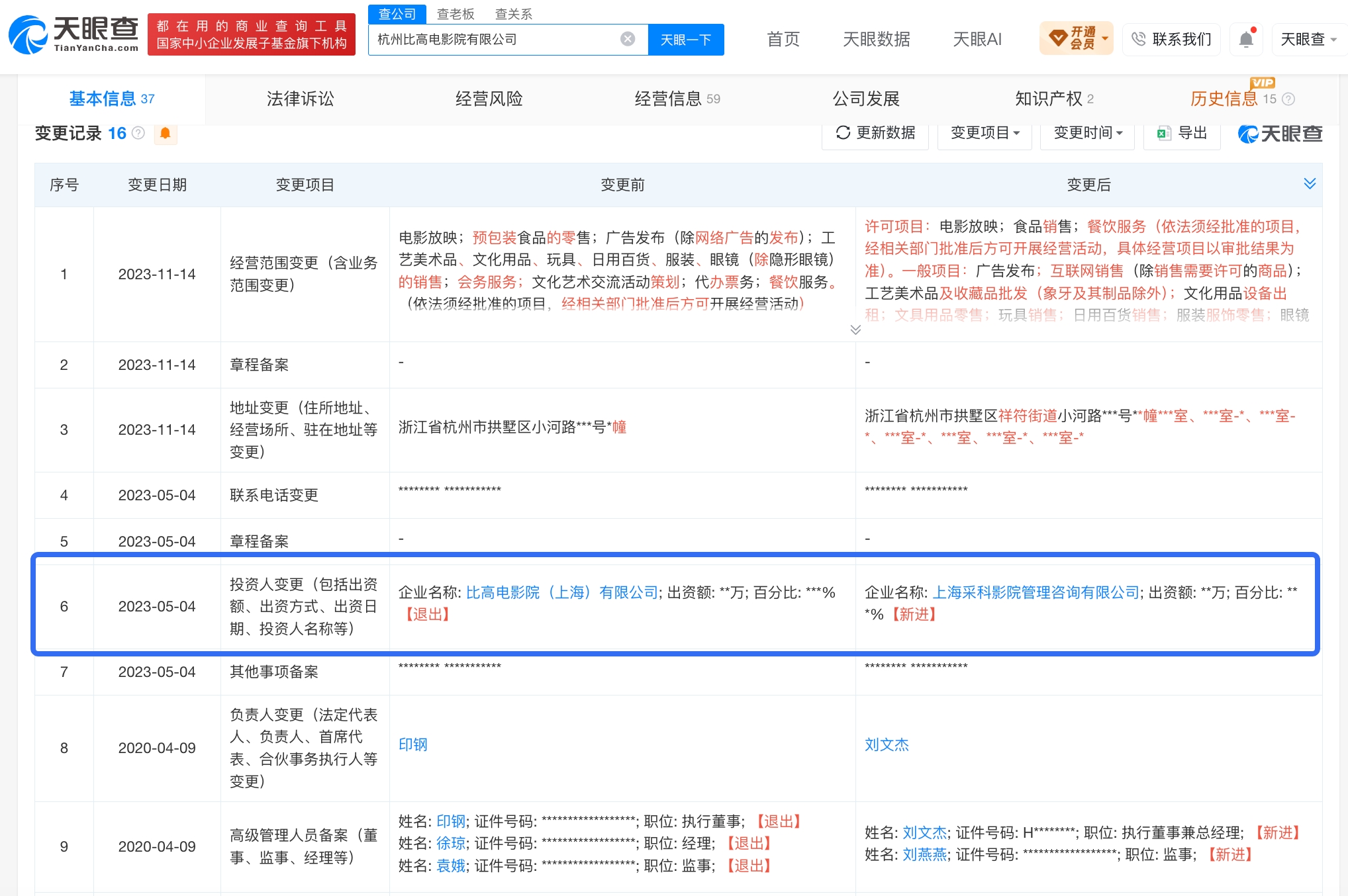Open 比高电影院（上海）有限公司 link
Screen dimensions: 1348x896
[562, 592]
